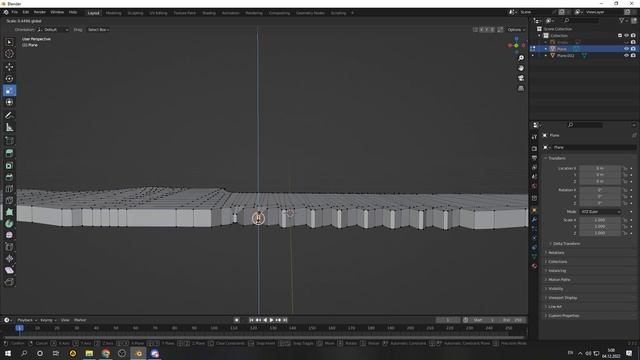Expand the Viewport Display panel
Viewport: 640px width, 360px height.
(562, 298)
